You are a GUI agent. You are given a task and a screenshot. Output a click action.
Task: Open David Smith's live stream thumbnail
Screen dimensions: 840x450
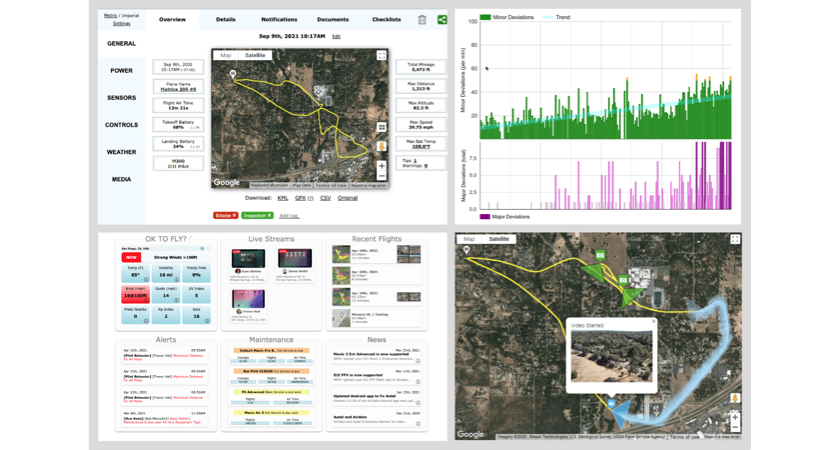tap(295, 258)
